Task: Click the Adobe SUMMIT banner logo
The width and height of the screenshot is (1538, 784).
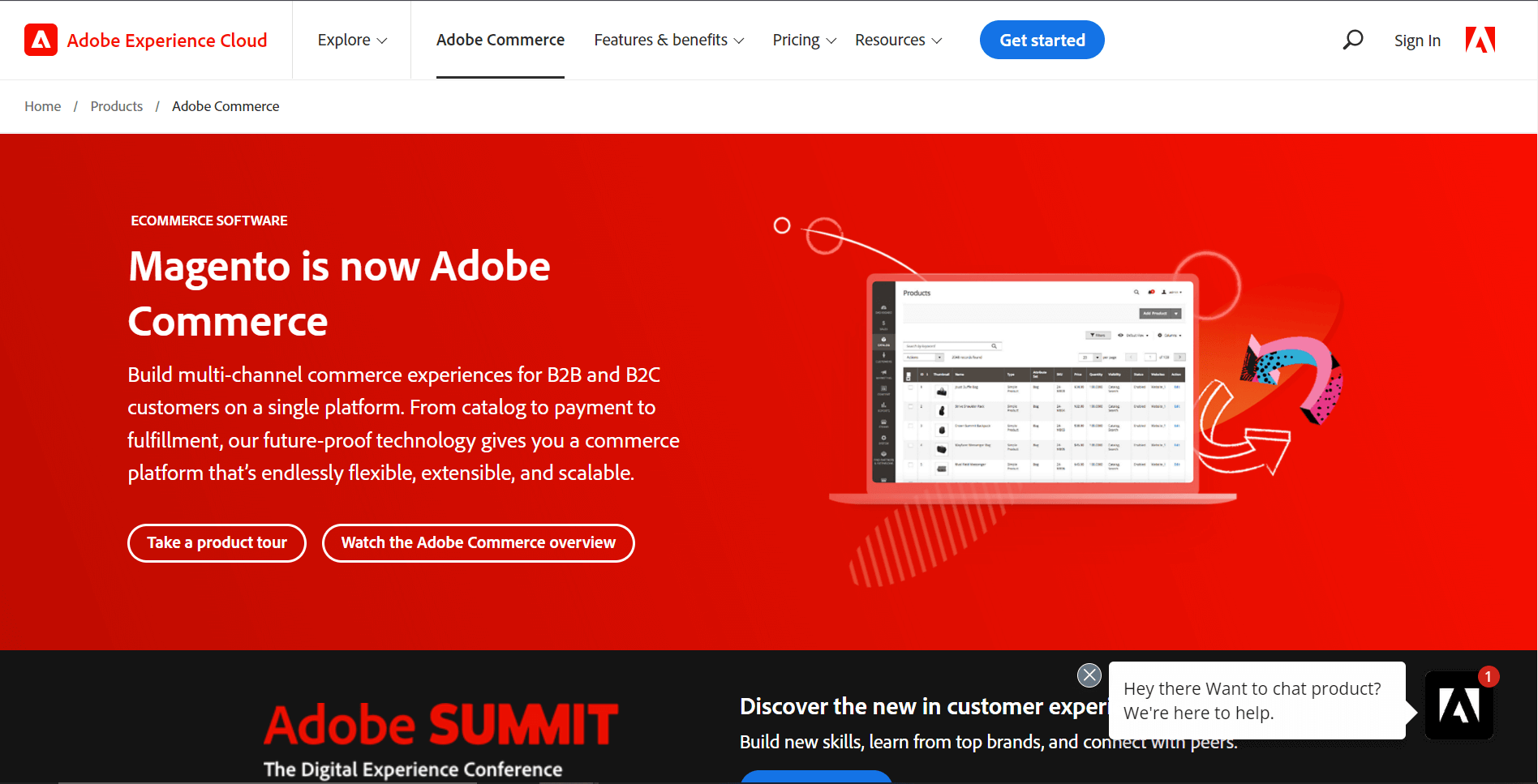Action: 441,724
